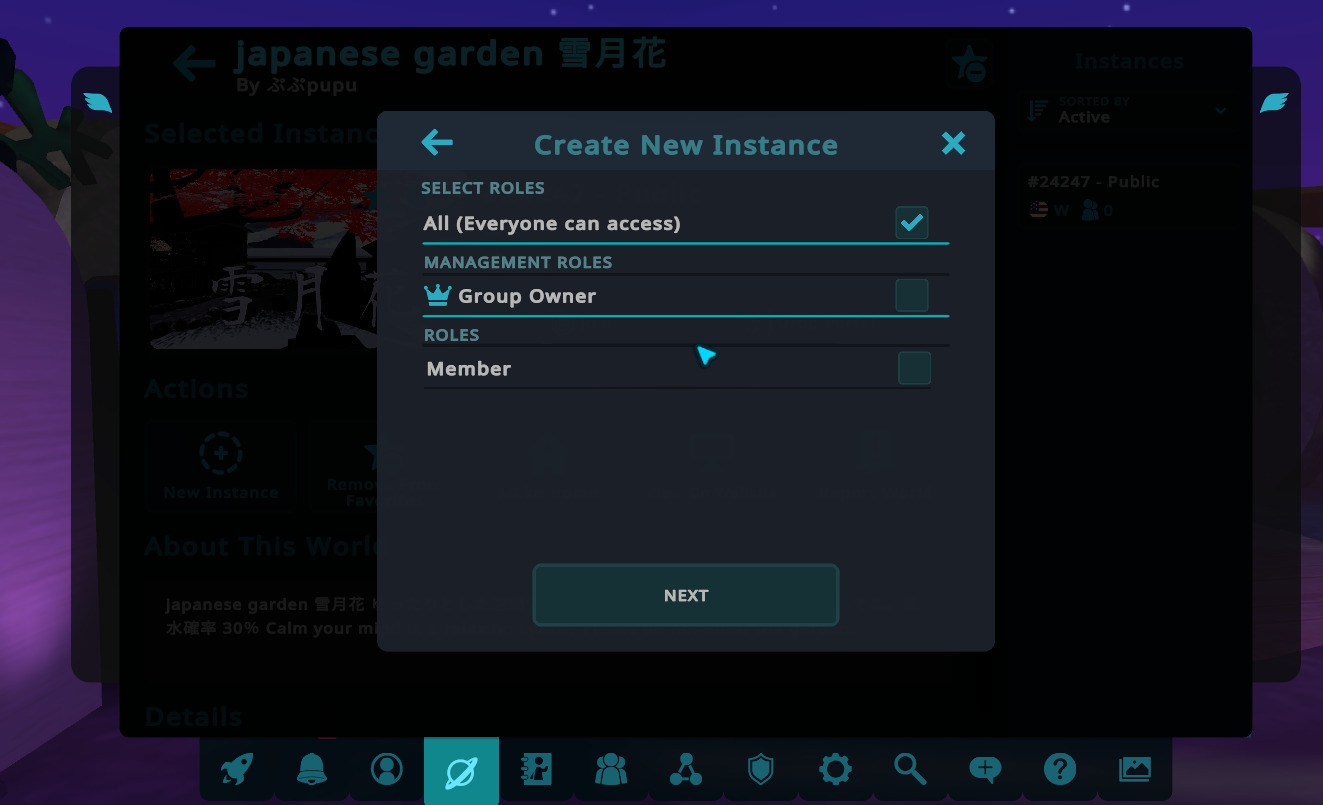Open the Settings gear
Viewport: 1323px width, 805px height.
pyautogui.click(x=835, y=770)
